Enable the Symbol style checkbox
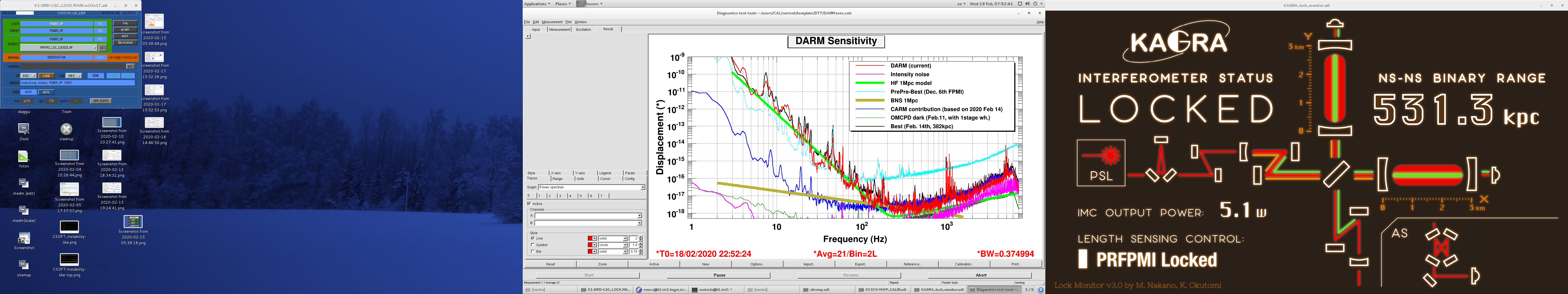1568x294 pixels. pos(533,245)
